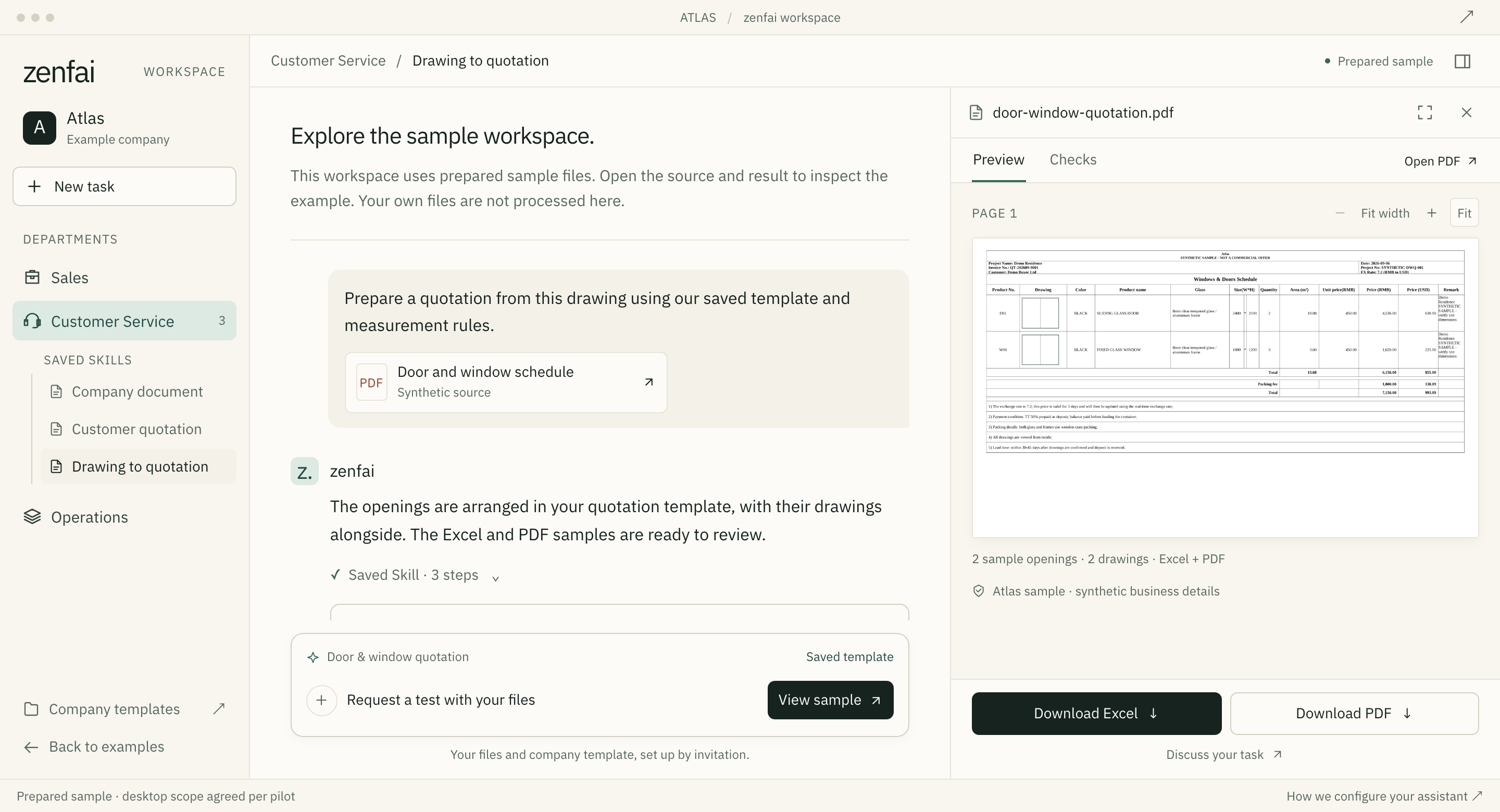1500x812 pixels.
Task: Select Drawing to quotation saved skill
Action: click(x=138, y=466)
